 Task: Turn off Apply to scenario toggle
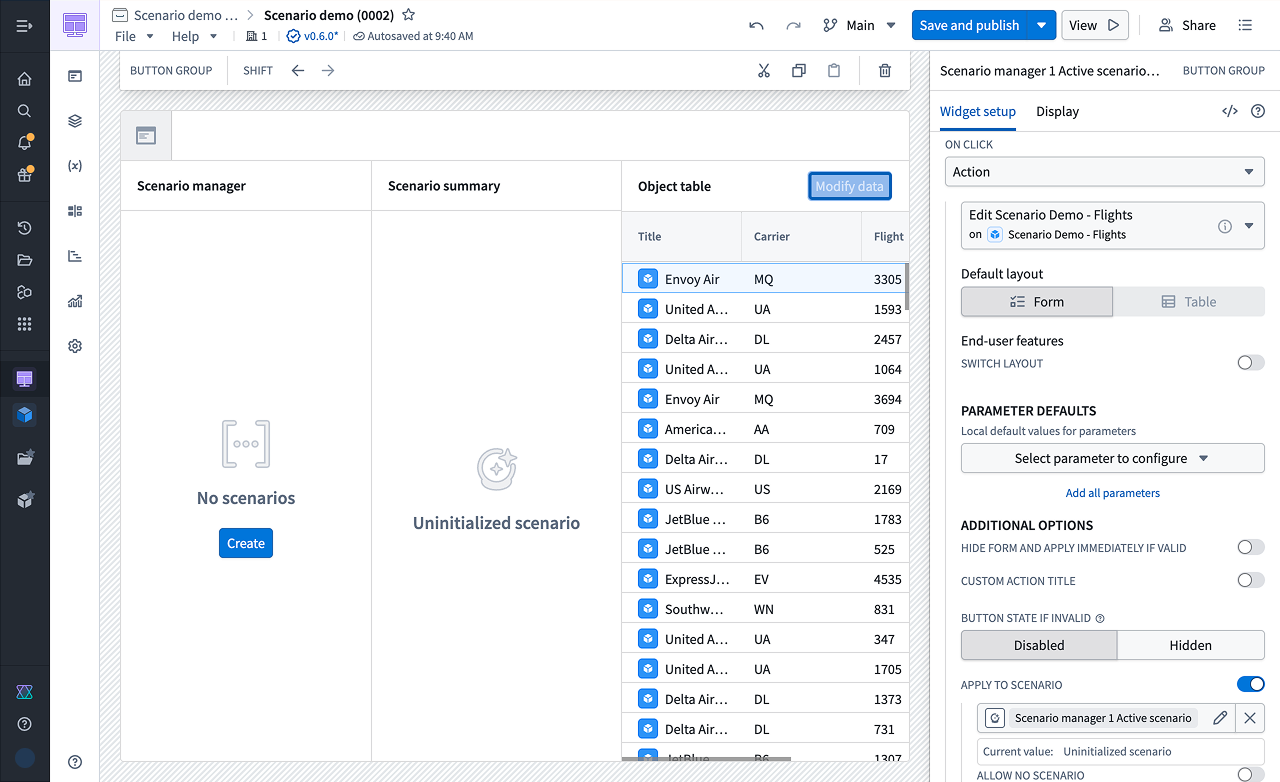pyautogui.click(x=1251, y=684)
